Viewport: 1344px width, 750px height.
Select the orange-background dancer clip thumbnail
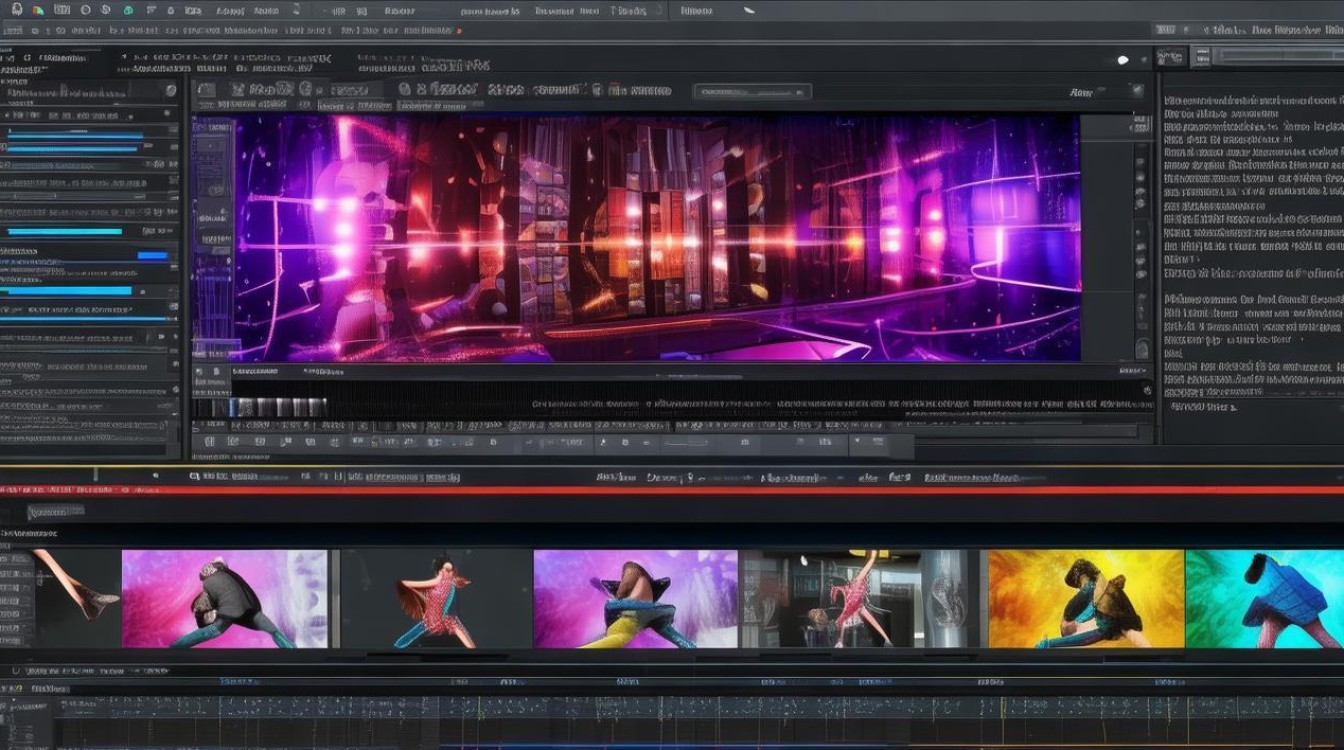(1085, 599)
